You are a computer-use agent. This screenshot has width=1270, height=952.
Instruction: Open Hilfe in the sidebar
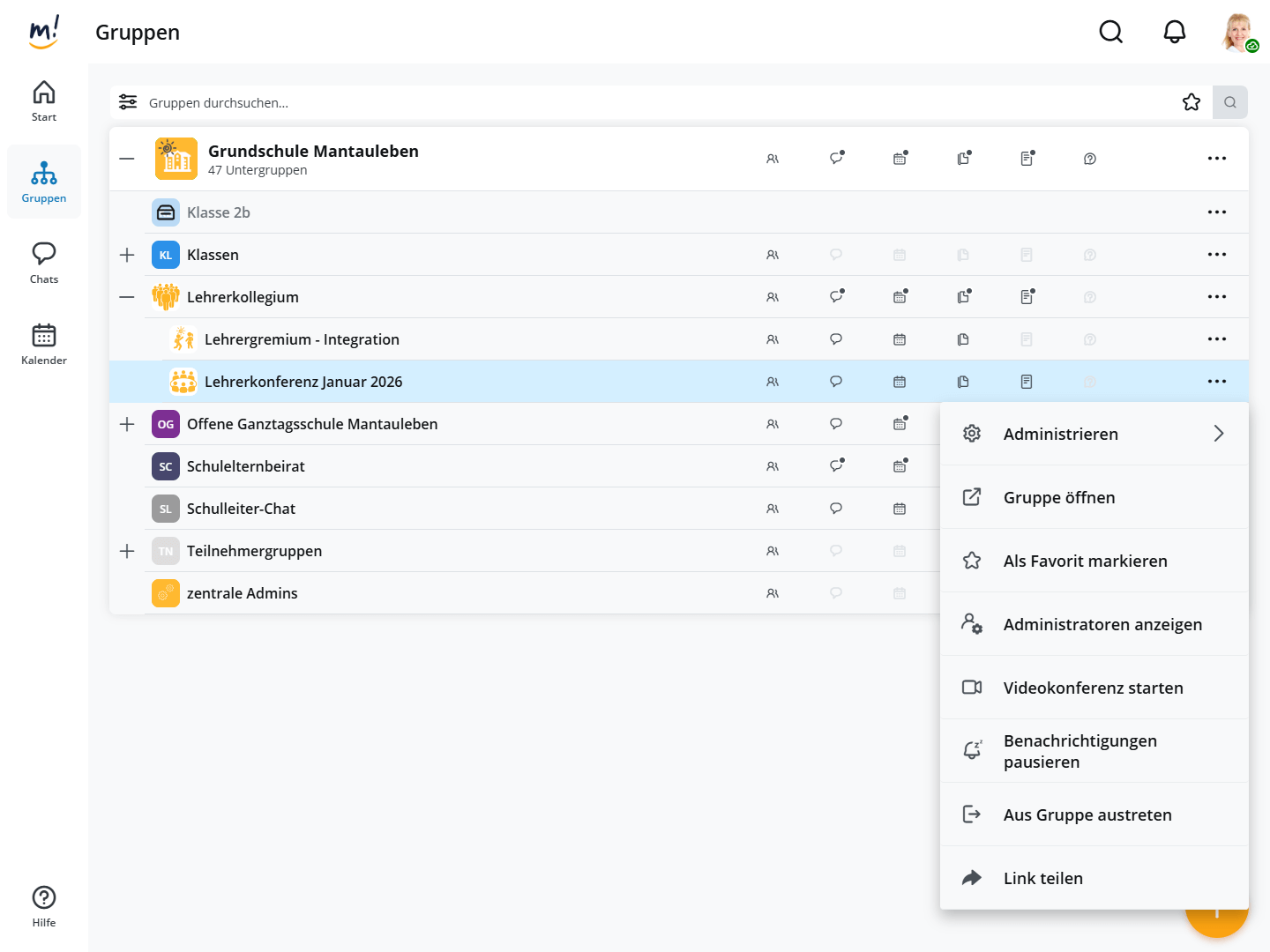coord(44,906)
